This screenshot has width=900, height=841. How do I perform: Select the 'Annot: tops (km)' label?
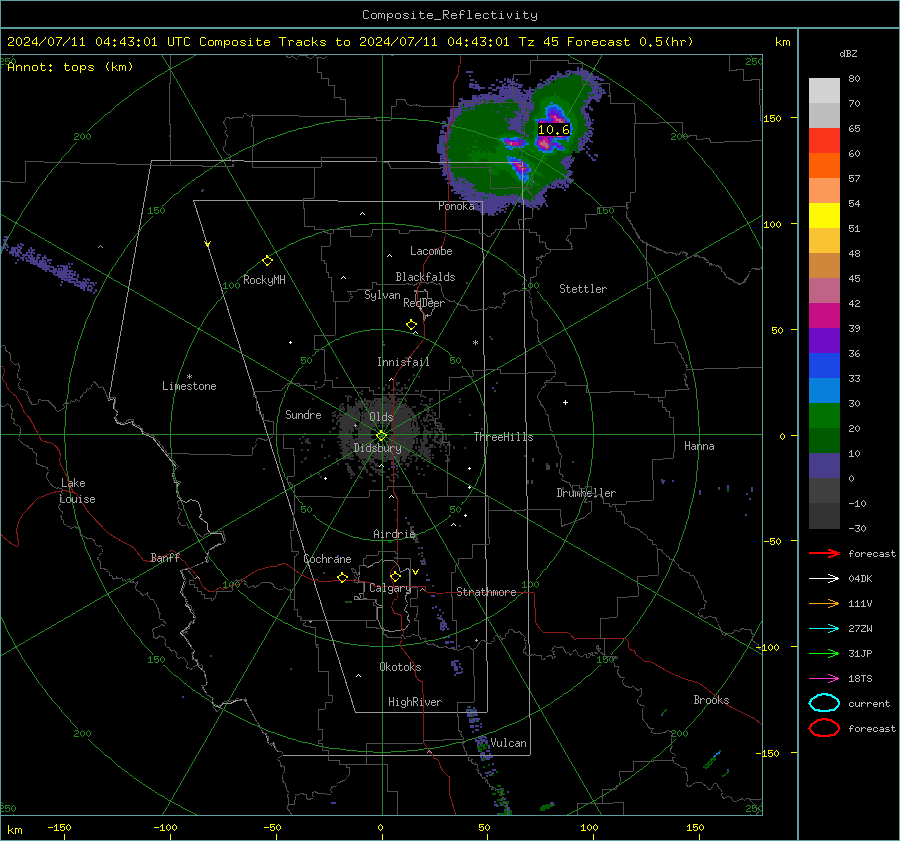point(70,67)
